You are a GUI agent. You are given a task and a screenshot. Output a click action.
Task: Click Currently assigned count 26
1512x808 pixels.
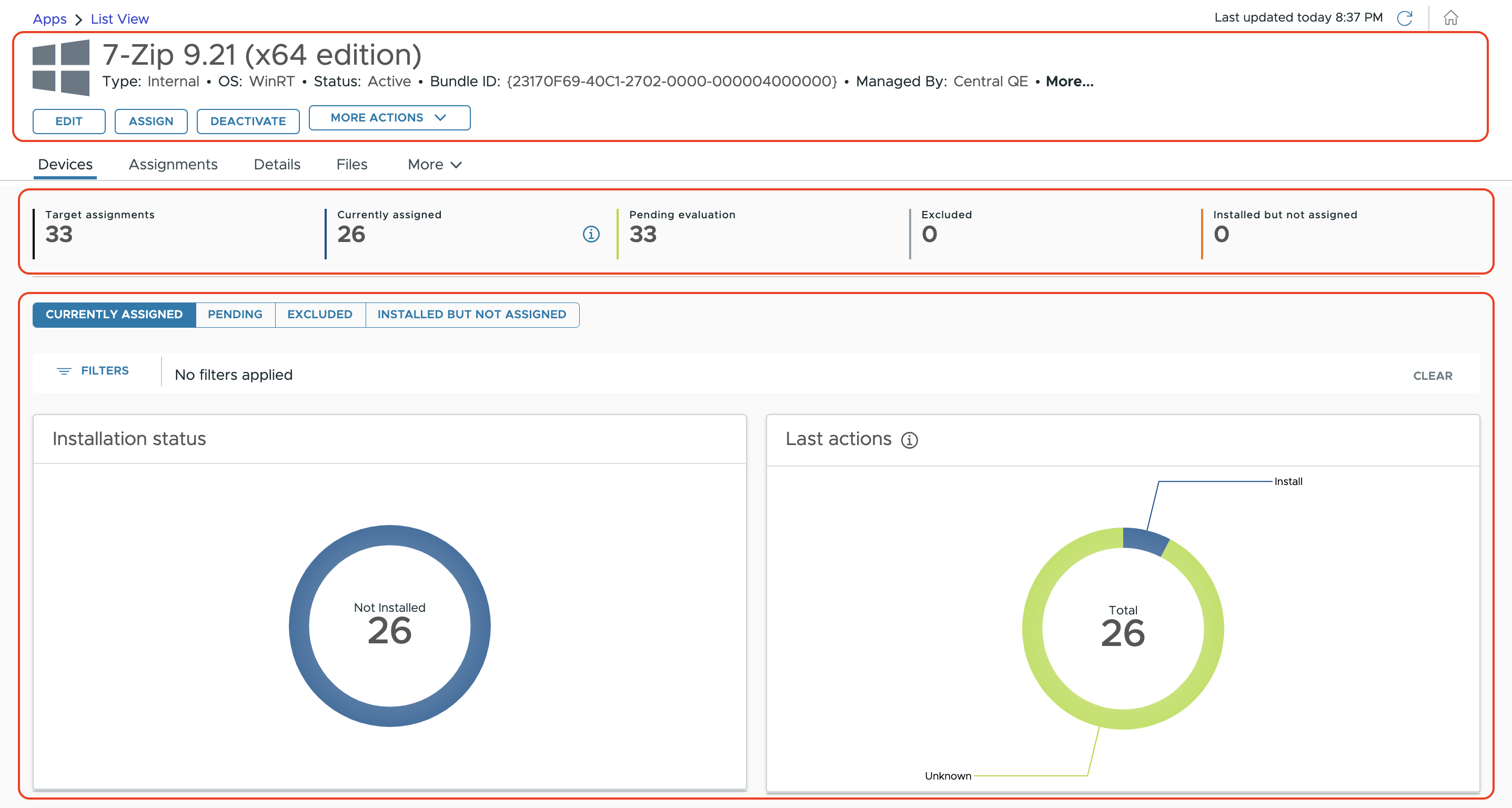351,235
